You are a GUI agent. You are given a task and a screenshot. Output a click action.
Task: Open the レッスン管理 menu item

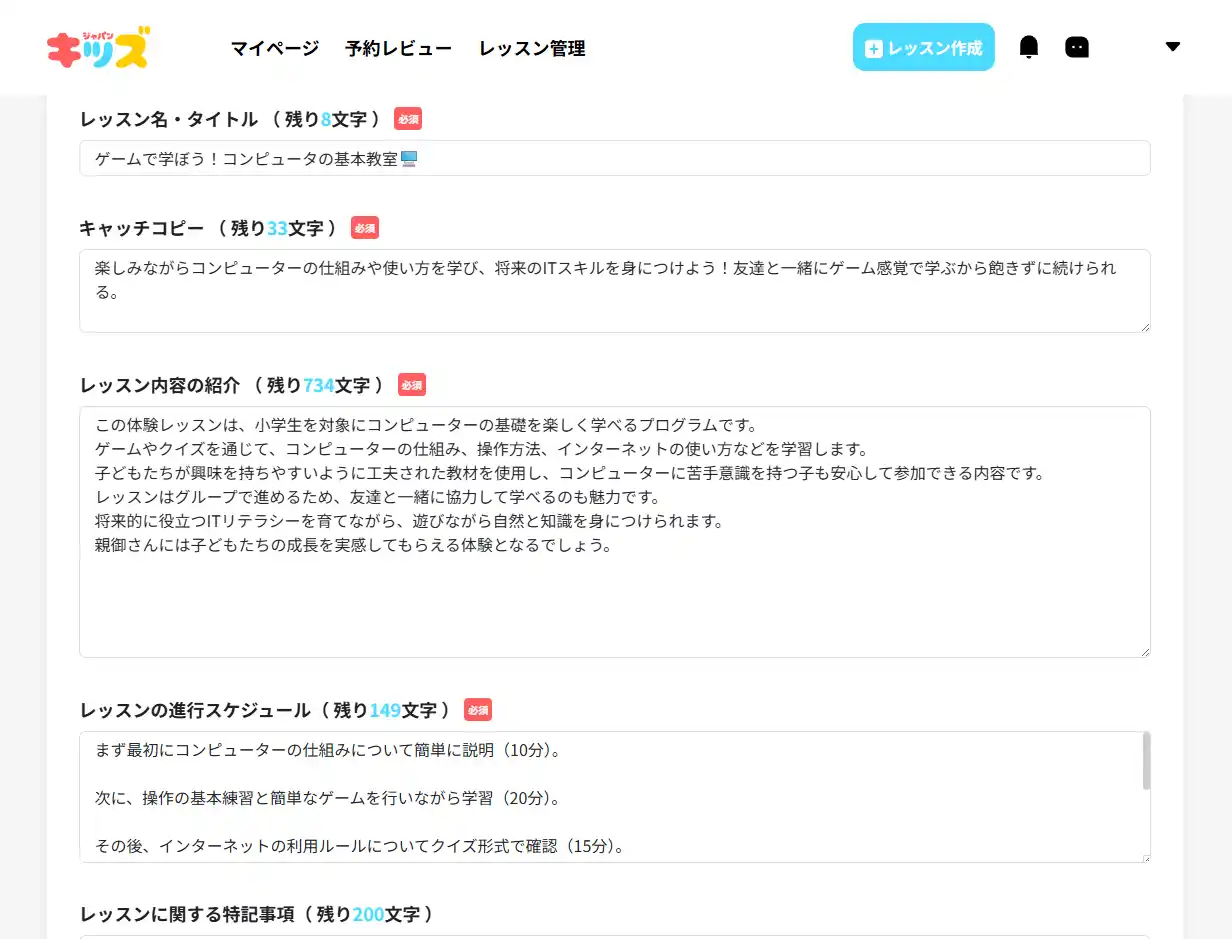532,48
